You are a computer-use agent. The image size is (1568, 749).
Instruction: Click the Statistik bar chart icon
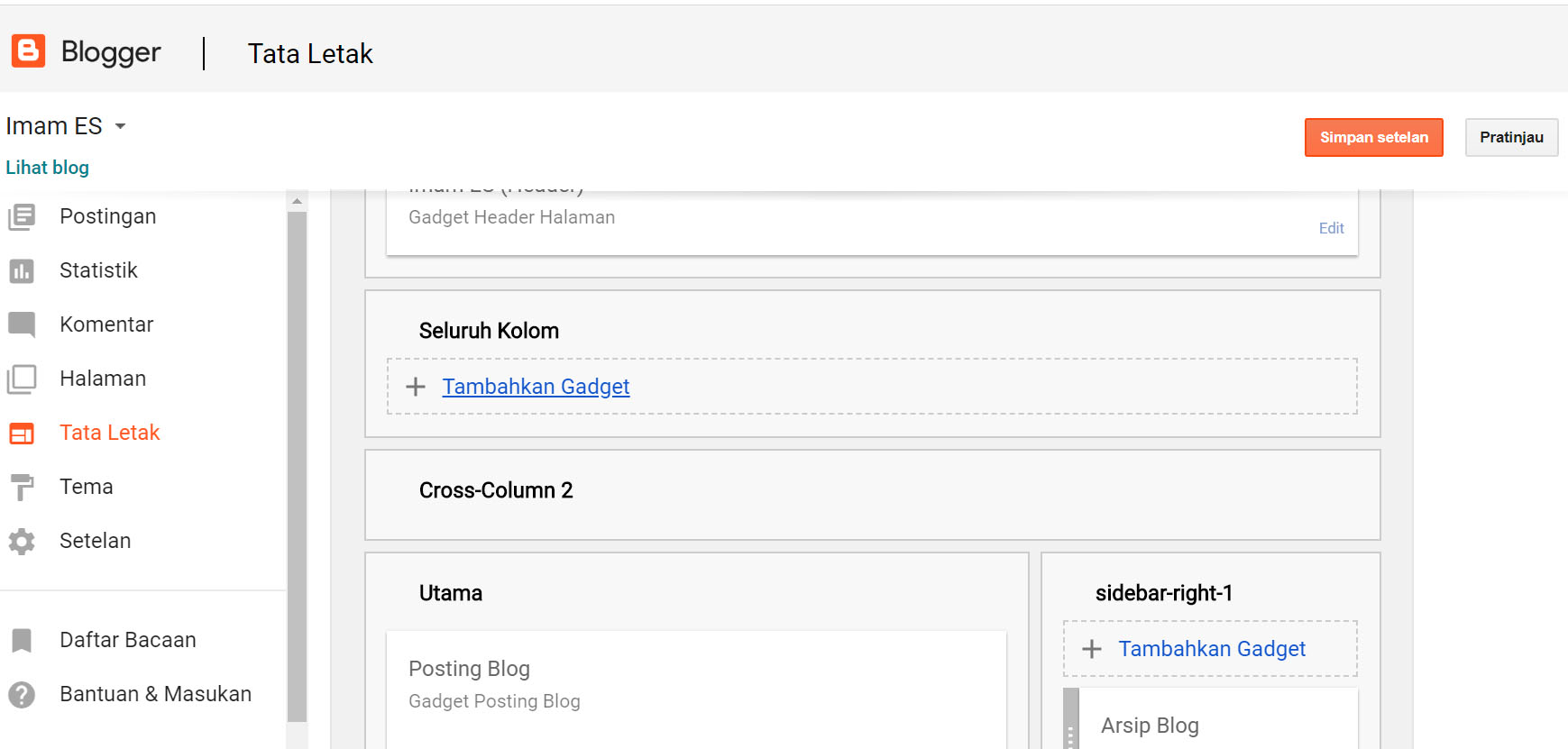[x=22, y=270]
